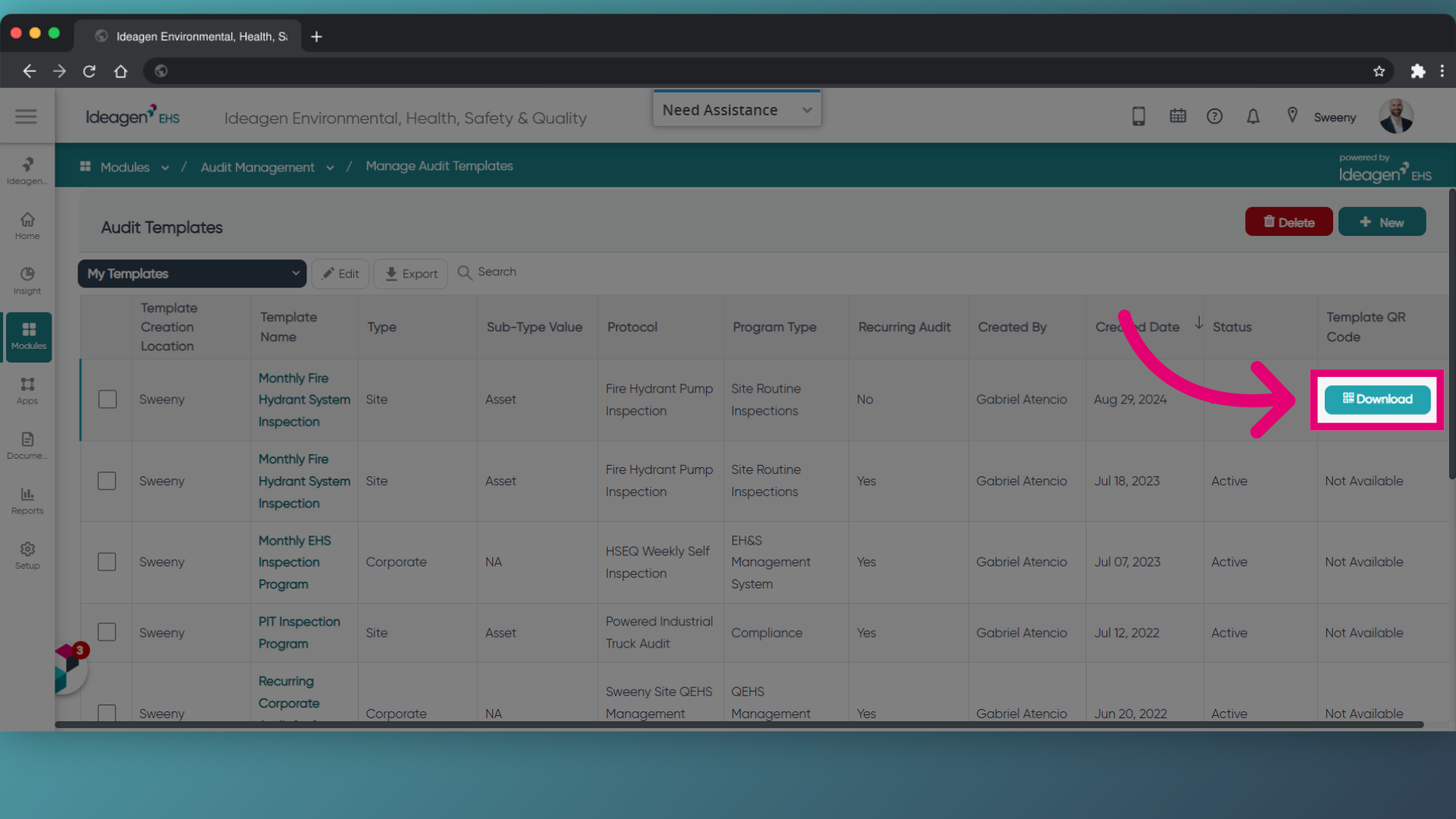Open Setup in the sidebar
The width and height of the screenshot is (1456, 819).
pyautogui.click(x=27, y=555)
